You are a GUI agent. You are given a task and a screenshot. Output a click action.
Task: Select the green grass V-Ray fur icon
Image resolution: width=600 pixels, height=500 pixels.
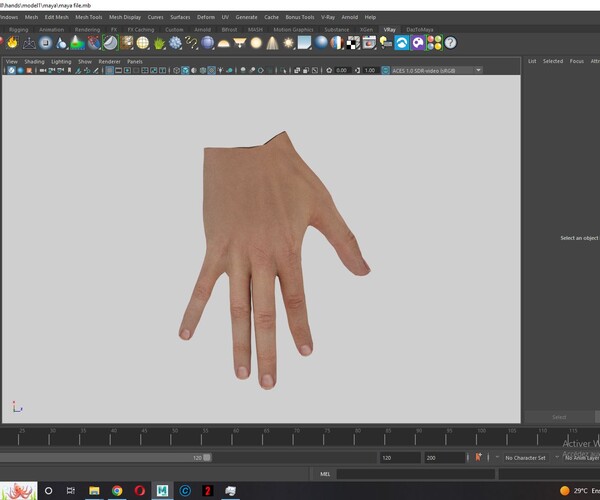point(159,43)
